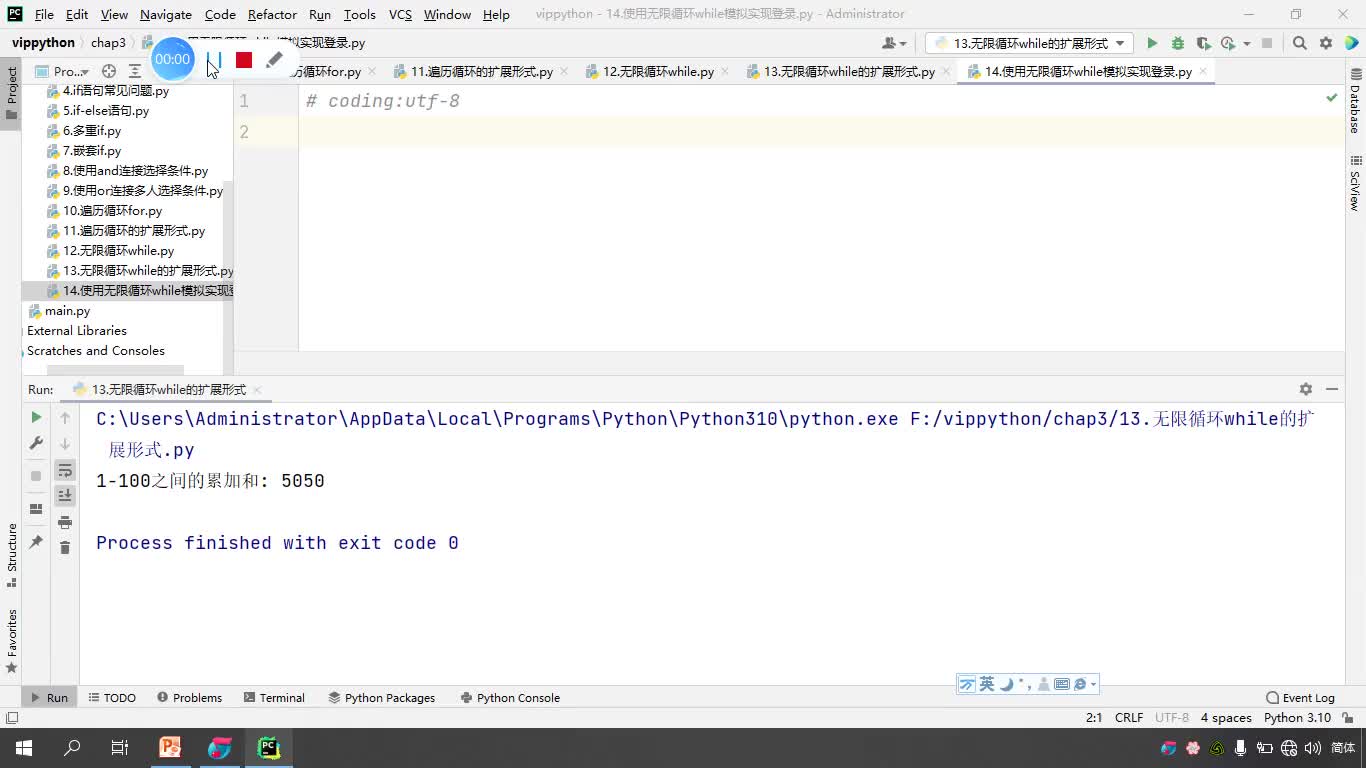1366x768 pixels.
Task: Open the Database side panel
Action: click(1355, 102)
